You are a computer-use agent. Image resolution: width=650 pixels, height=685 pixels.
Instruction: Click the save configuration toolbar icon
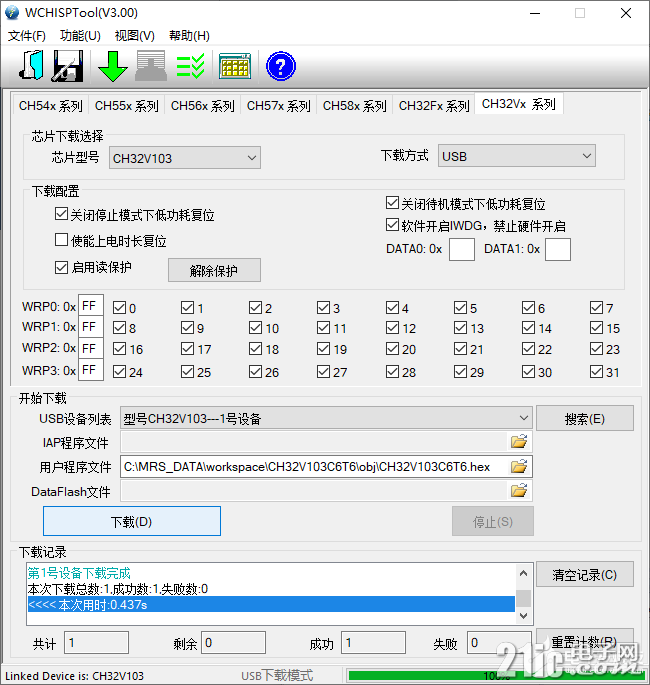[68, 66]
